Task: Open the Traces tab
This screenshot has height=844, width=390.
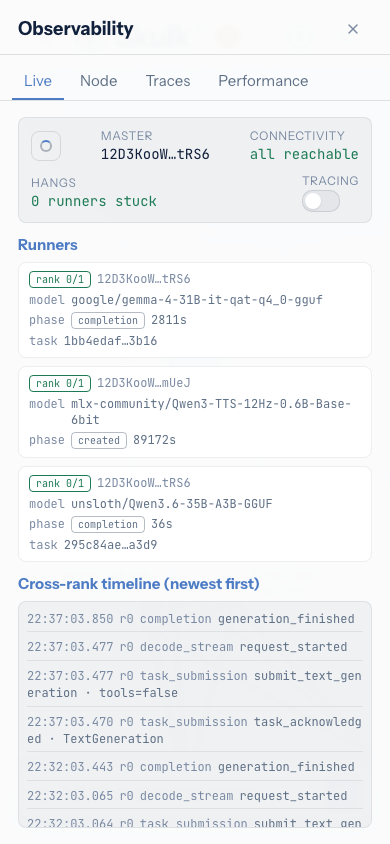Action: coord(168,81)
